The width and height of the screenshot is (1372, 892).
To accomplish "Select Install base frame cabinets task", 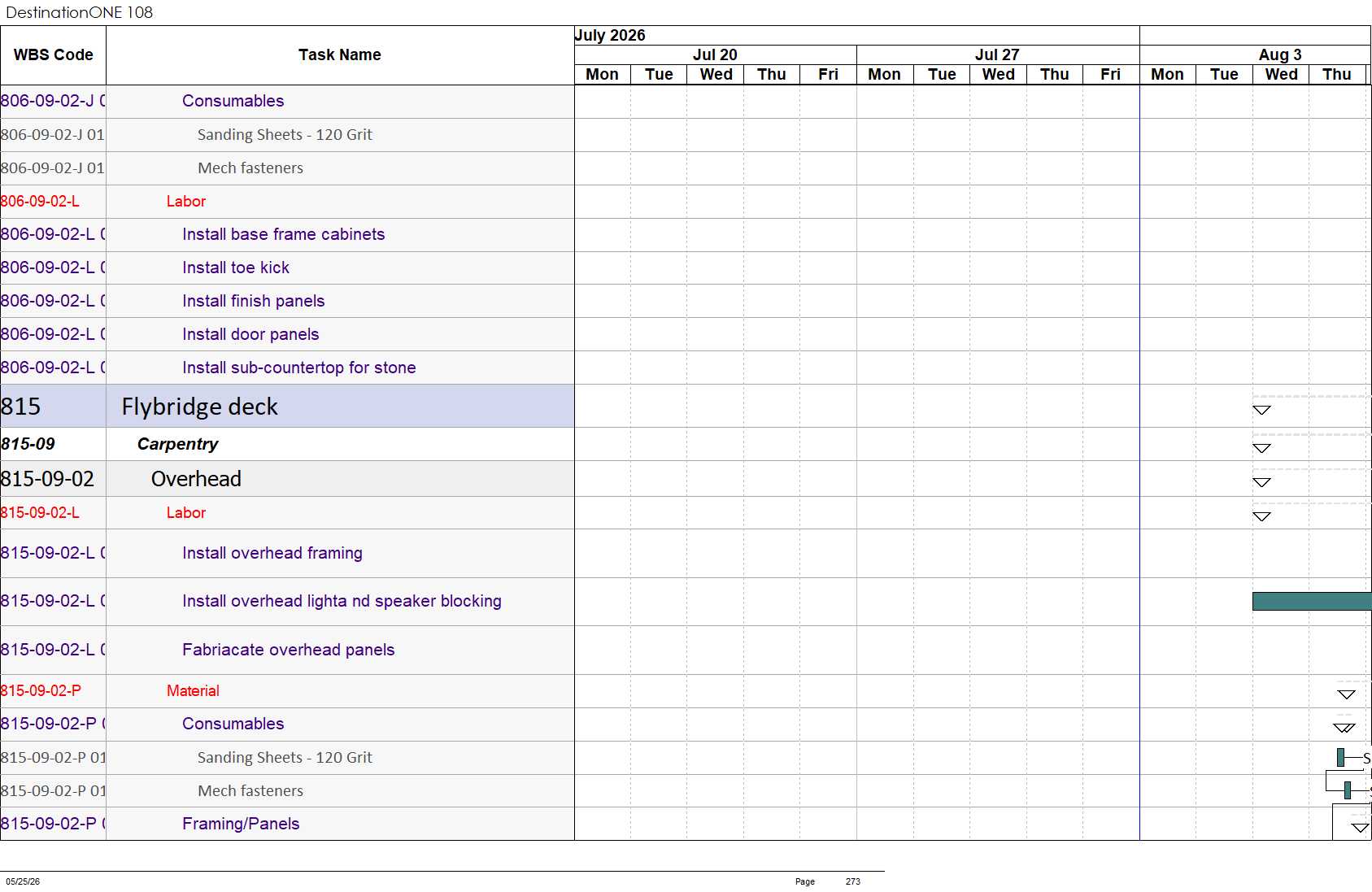I will click(x=287, y=235).
